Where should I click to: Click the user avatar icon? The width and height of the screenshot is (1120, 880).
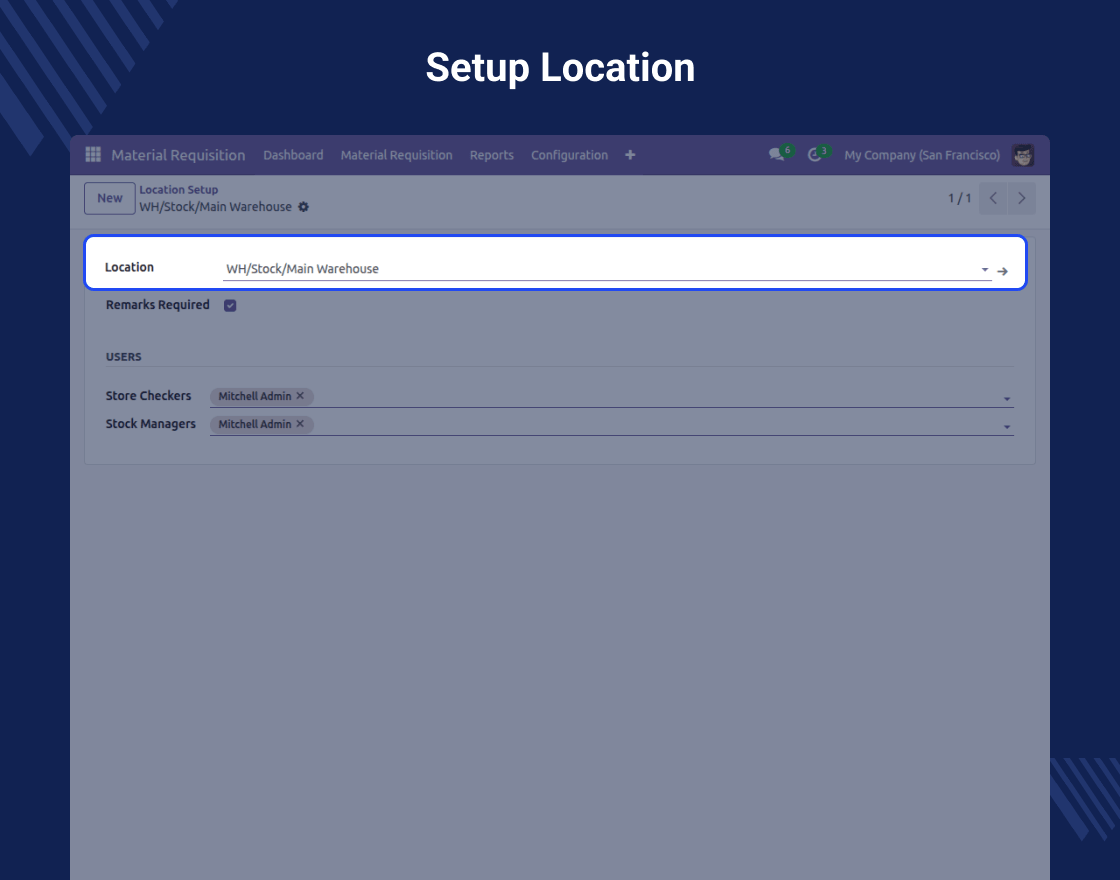[1022, 155]
